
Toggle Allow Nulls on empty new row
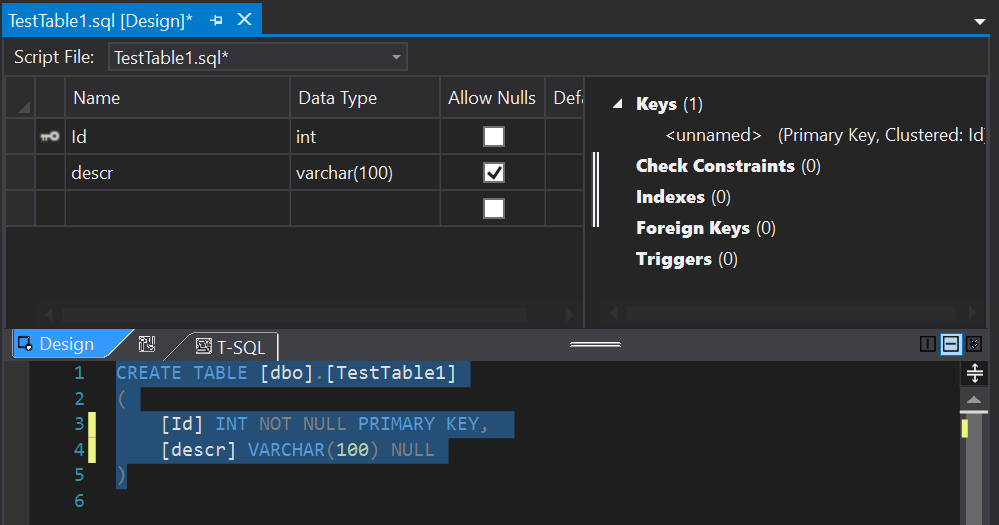493,208
